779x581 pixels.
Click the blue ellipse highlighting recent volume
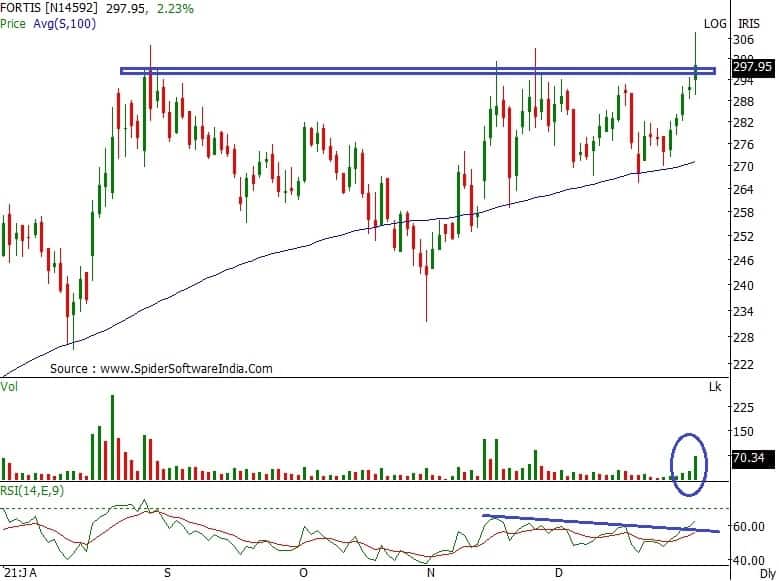(x=689, y=463)
